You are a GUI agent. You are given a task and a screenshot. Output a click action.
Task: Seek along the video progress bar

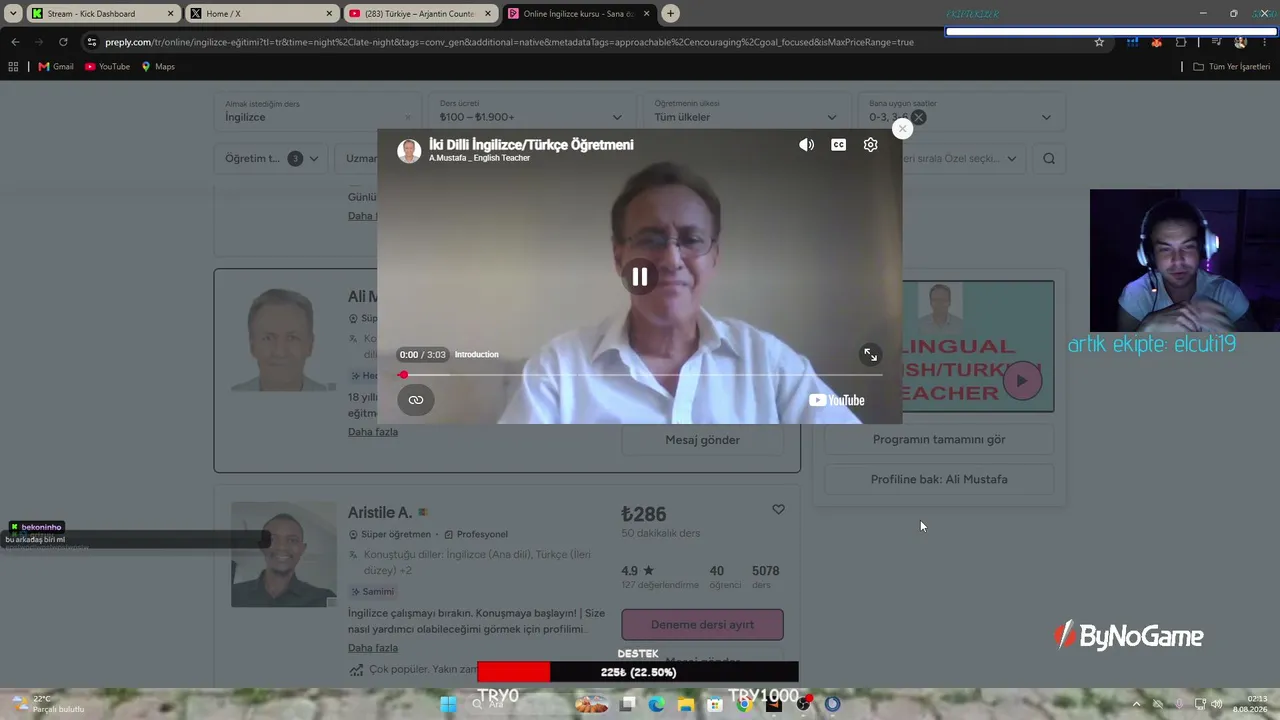(640, 375)
